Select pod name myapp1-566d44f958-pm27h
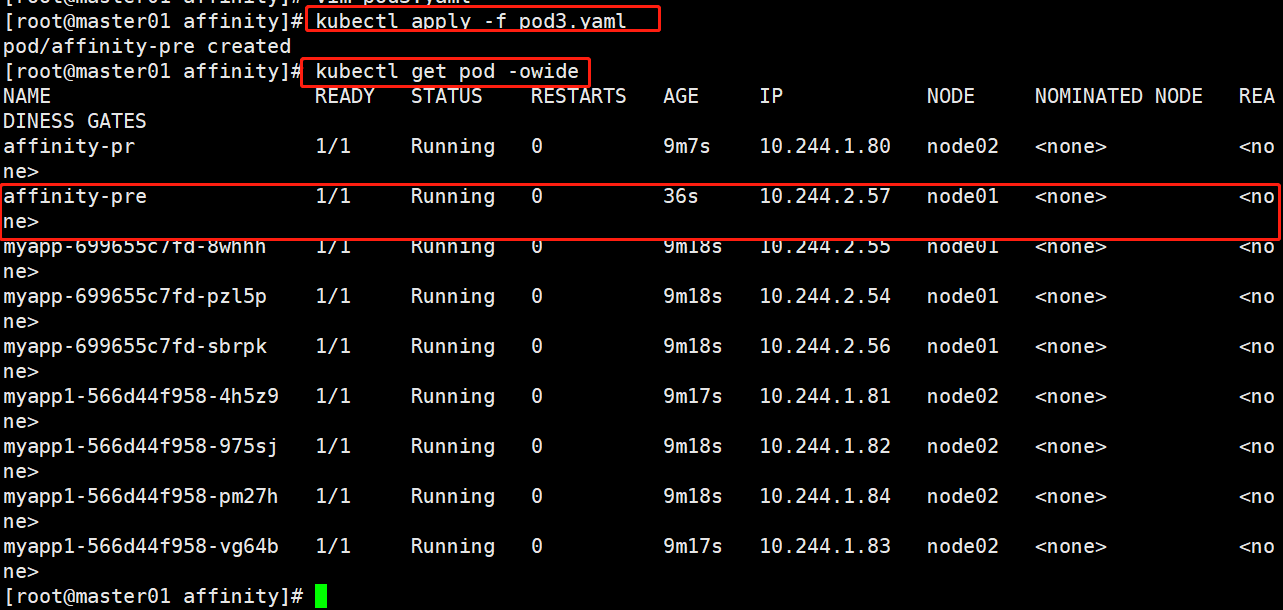 pos(141,496)
